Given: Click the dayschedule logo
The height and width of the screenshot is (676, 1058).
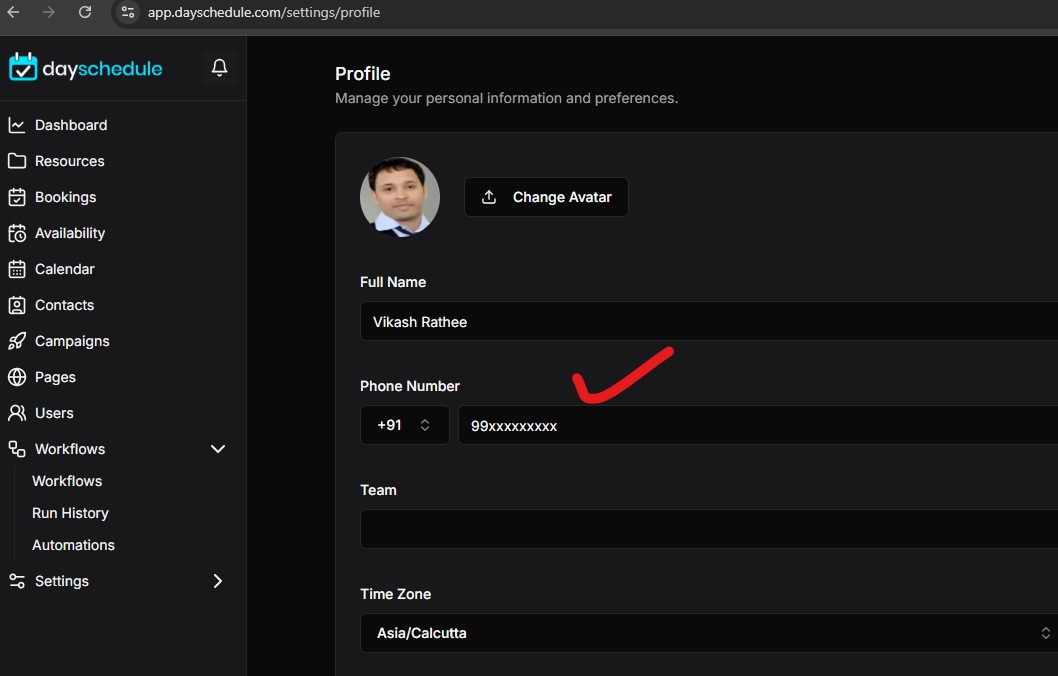Looking at the screenshot, I should [x=86, y=67].
